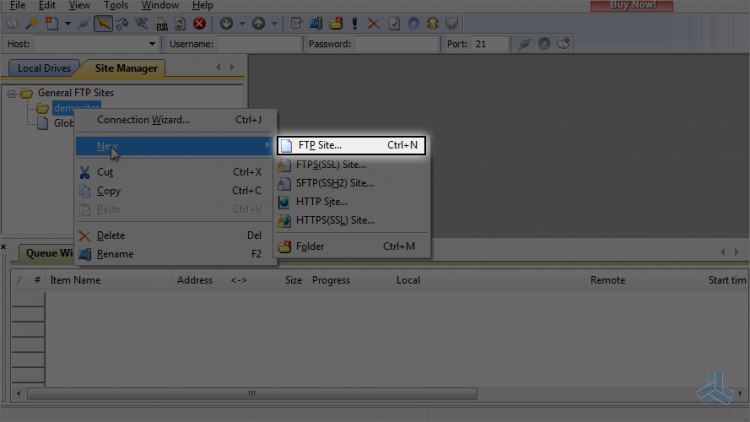The height and width of the screenshot is (422, 750).
Task: Click the red stop/cancel toolbar icon
Action: [x=199, y=23]
